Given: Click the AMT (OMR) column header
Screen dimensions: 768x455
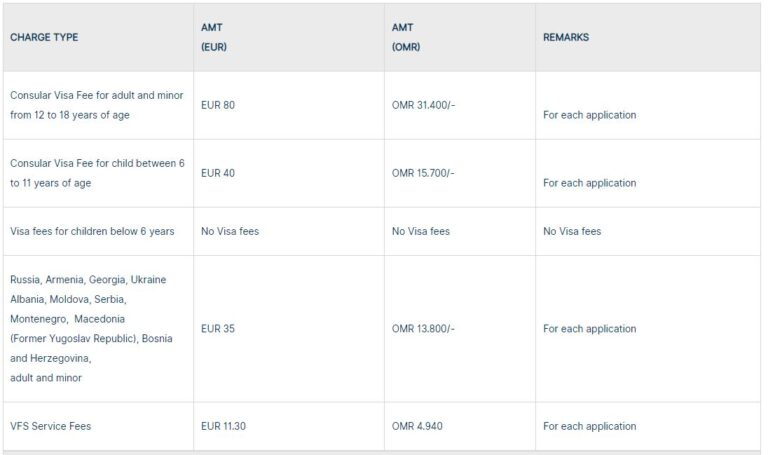Looking at the screenshot, I should (406, 37).
